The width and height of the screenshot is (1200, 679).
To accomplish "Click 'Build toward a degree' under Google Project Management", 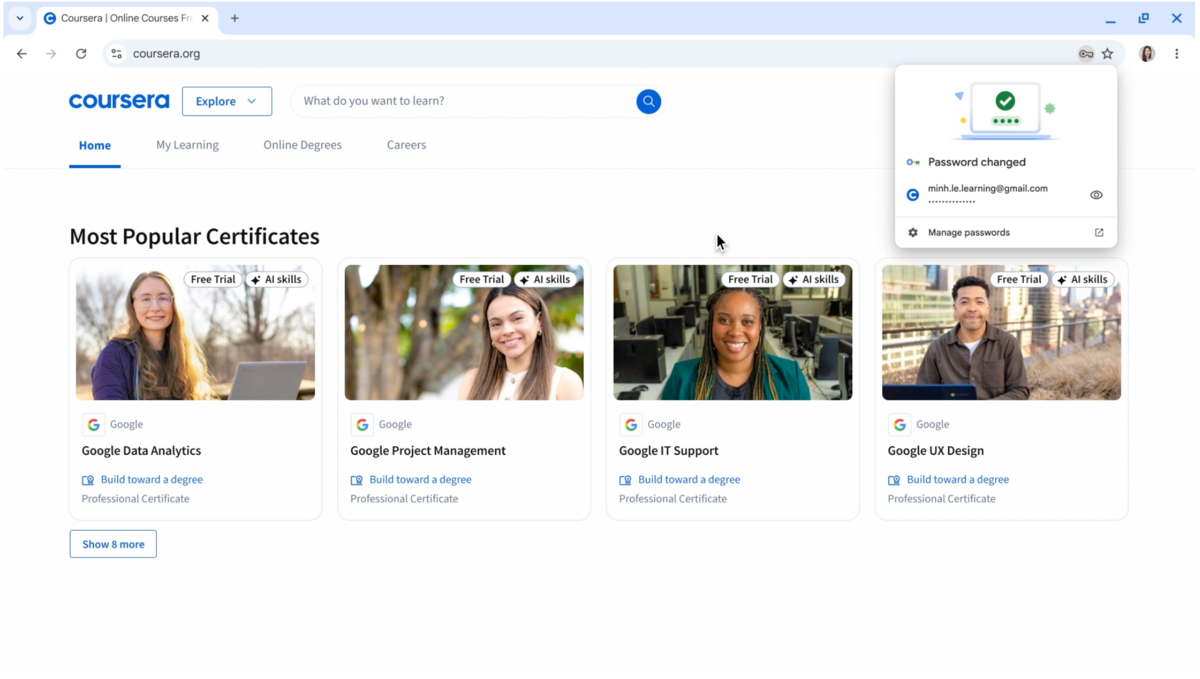I will tap(420, 480).
